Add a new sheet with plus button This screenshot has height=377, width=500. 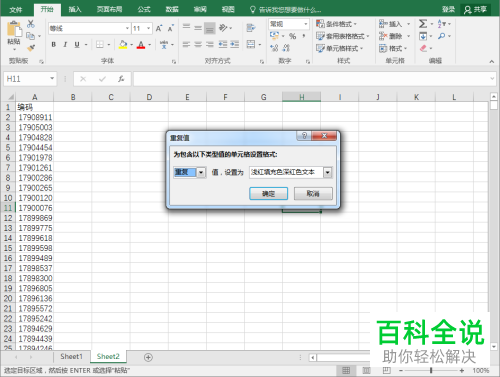click(x=148, y=357)
